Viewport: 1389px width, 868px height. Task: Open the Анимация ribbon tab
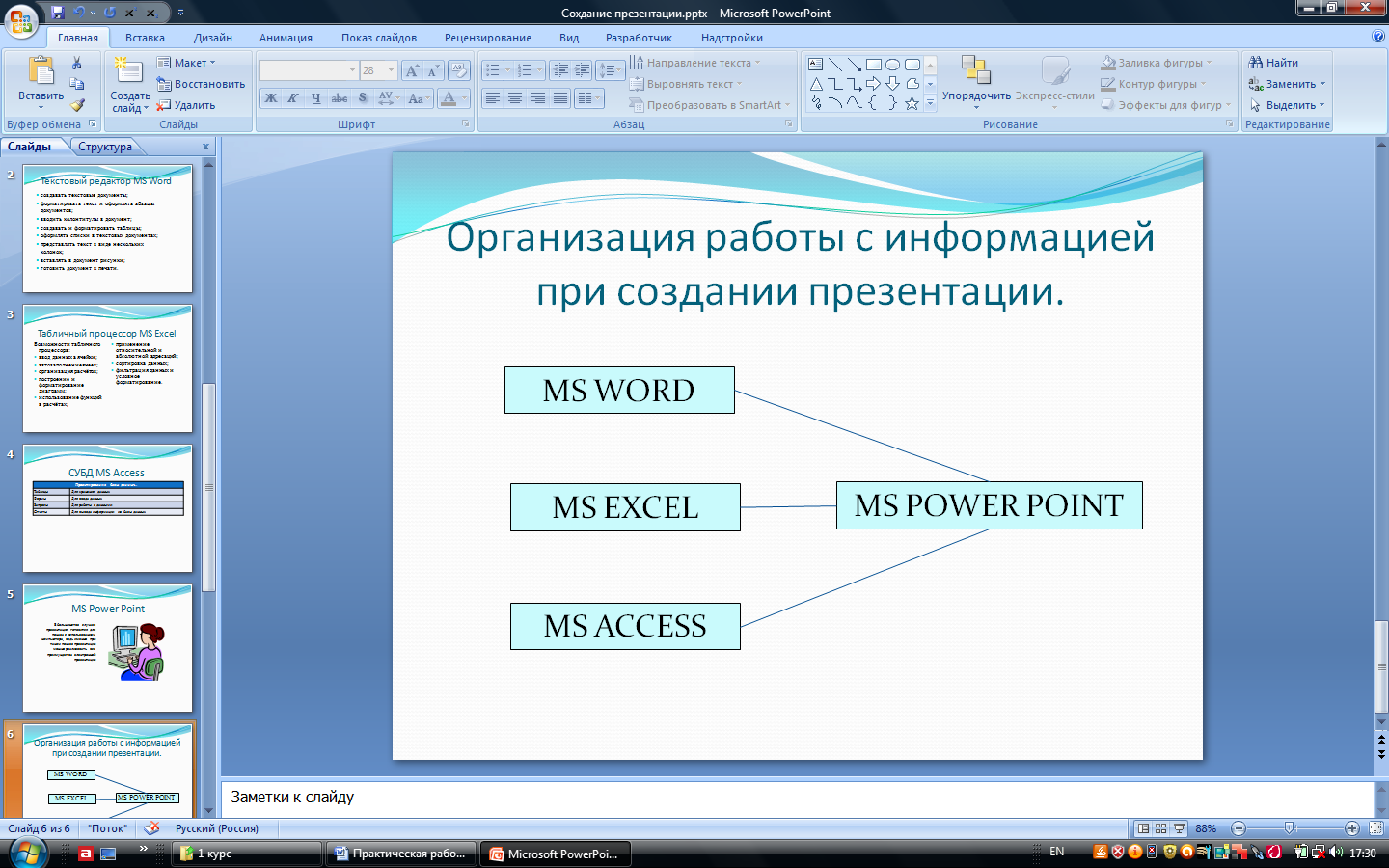286,38
